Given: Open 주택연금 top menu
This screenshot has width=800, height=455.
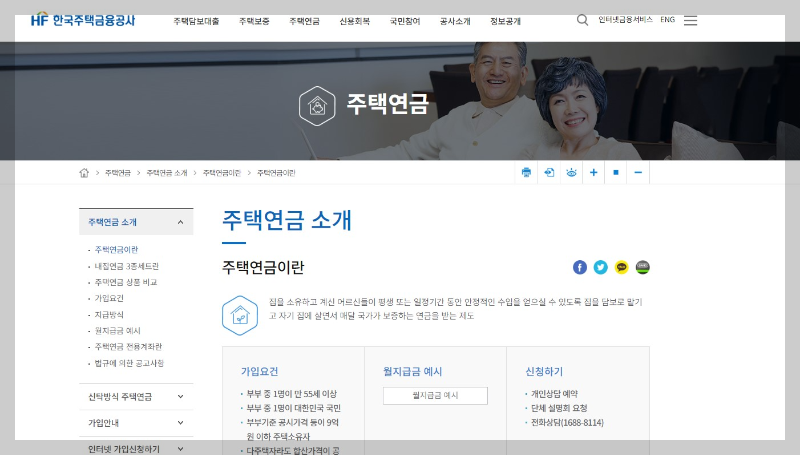Looking at the screenshot, I should click(305, 21).
